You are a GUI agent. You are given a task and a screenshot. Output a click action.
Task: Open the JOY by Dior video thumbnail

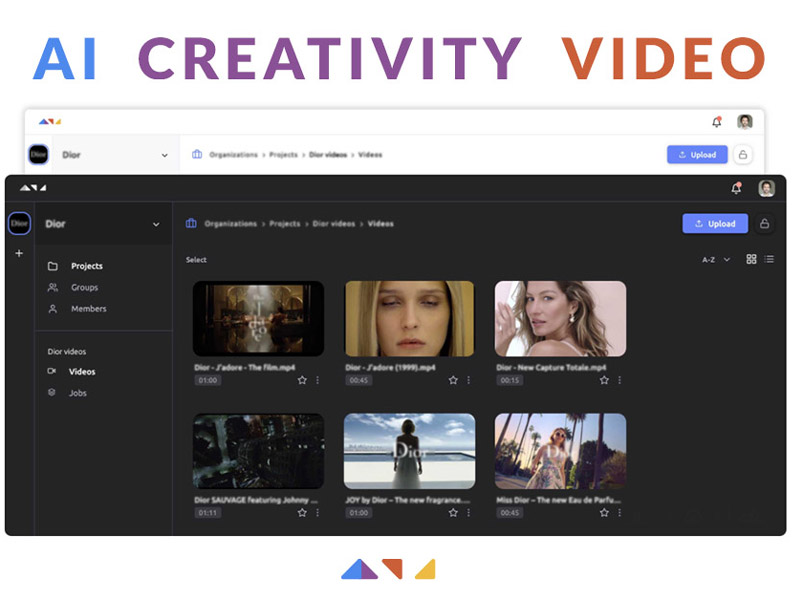point(409,451)
